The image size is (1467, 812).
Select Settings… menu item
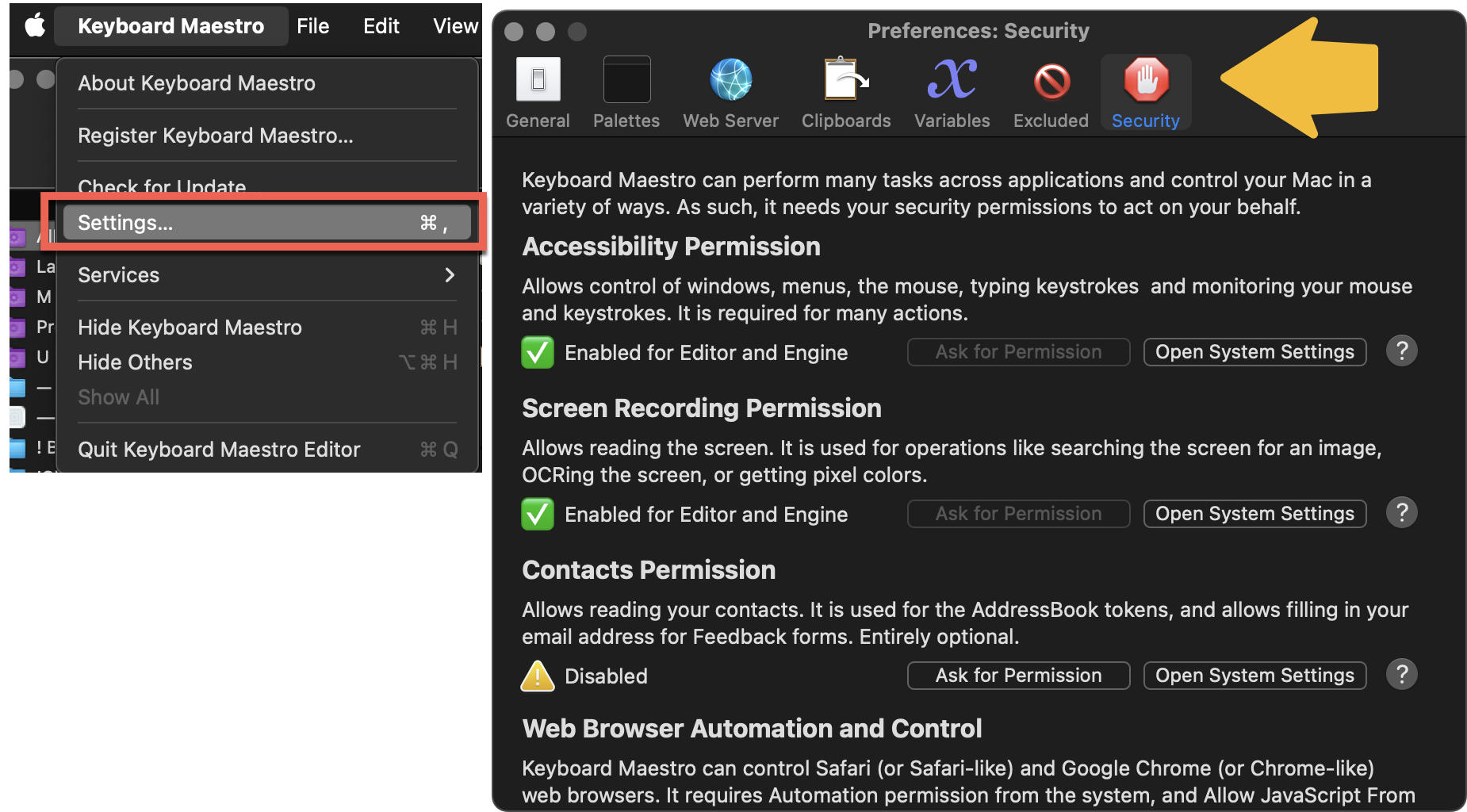[x=267, y=223]
